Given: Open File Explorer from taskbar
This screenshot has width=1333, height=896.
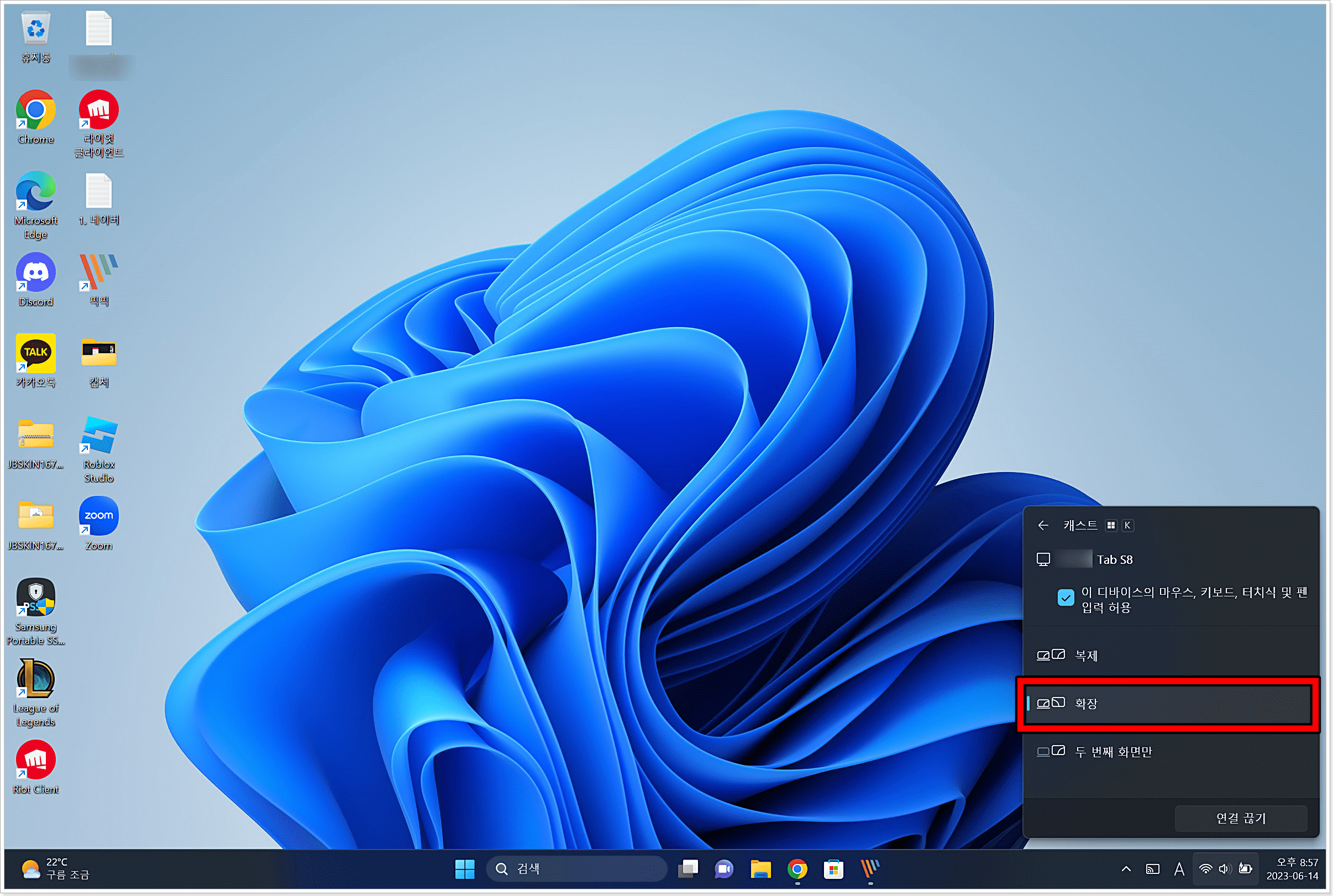Looking at the screenshot, I should pos(760,869).
